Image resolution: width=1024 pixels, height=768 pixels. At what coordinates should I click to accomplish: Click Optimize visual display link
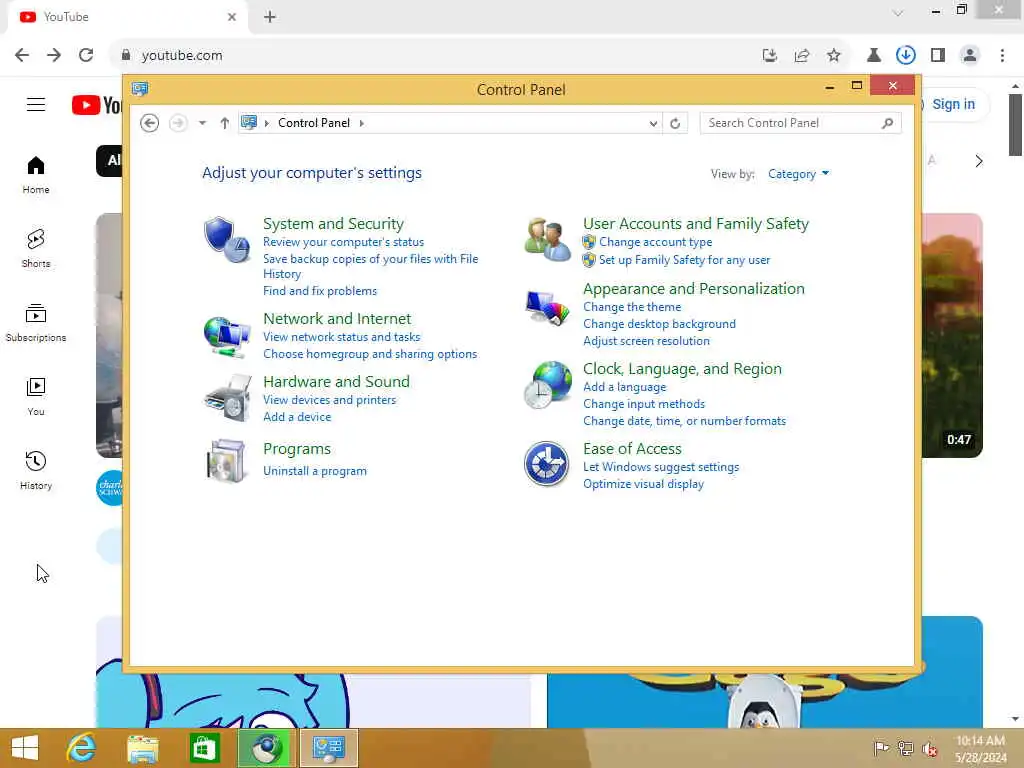point(643,484)
